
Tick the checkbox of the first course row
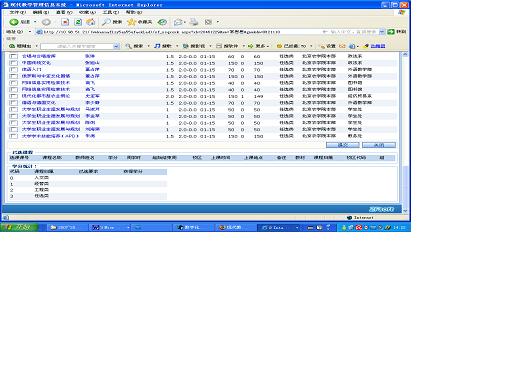coord(14,56)
